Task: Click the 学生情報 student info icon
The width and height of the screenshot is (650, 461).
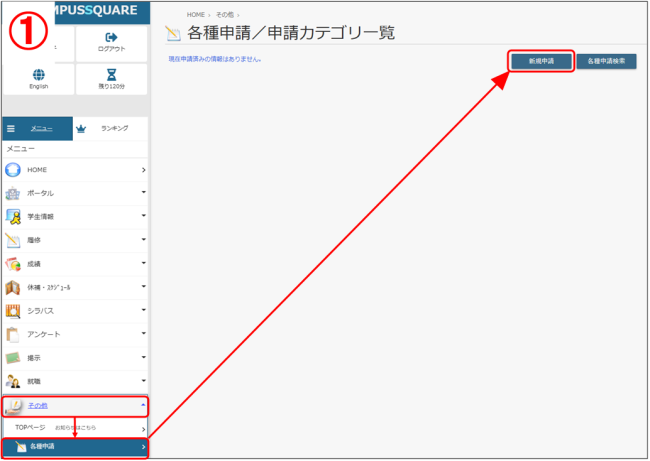Action: point(13,217)
